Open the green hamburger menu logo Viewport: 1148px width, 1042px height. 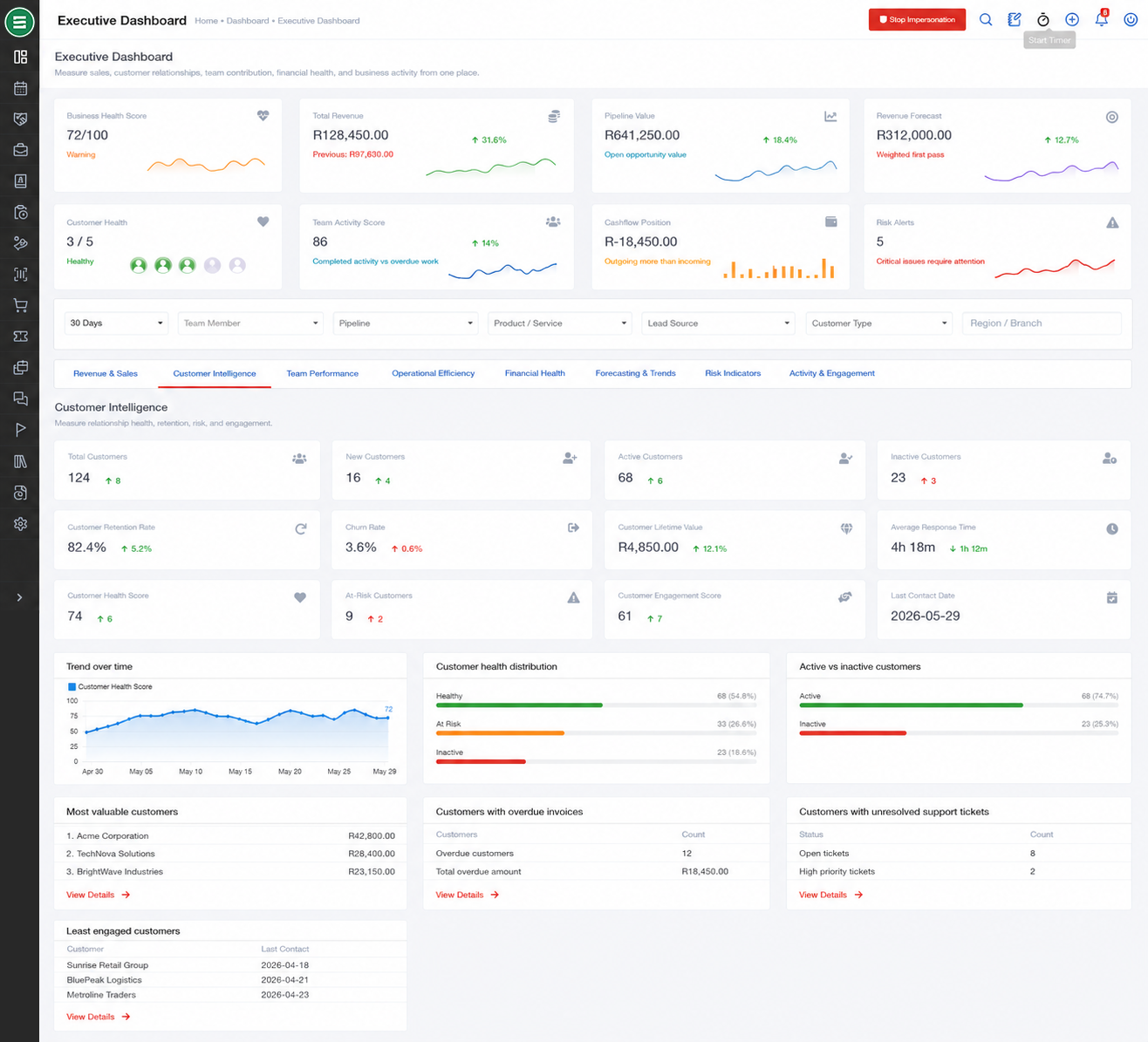pos(19,21)
